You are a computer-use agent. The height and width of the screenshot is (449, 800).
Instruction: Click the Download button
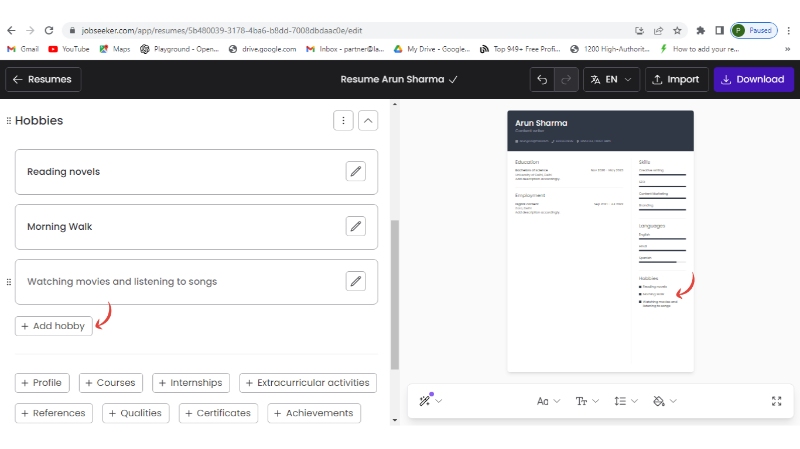753,79
